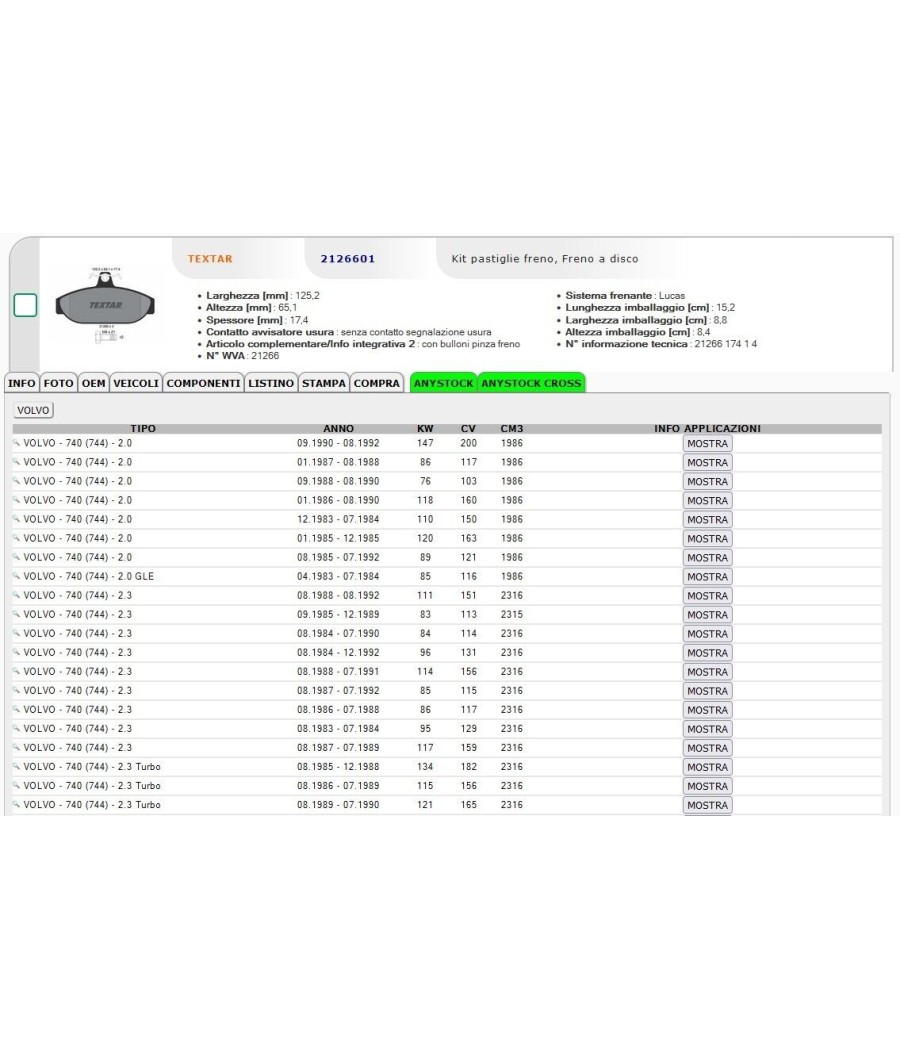Click the CM3 column header
Screen dimensions: 900x1050
[x=512, y=429]
